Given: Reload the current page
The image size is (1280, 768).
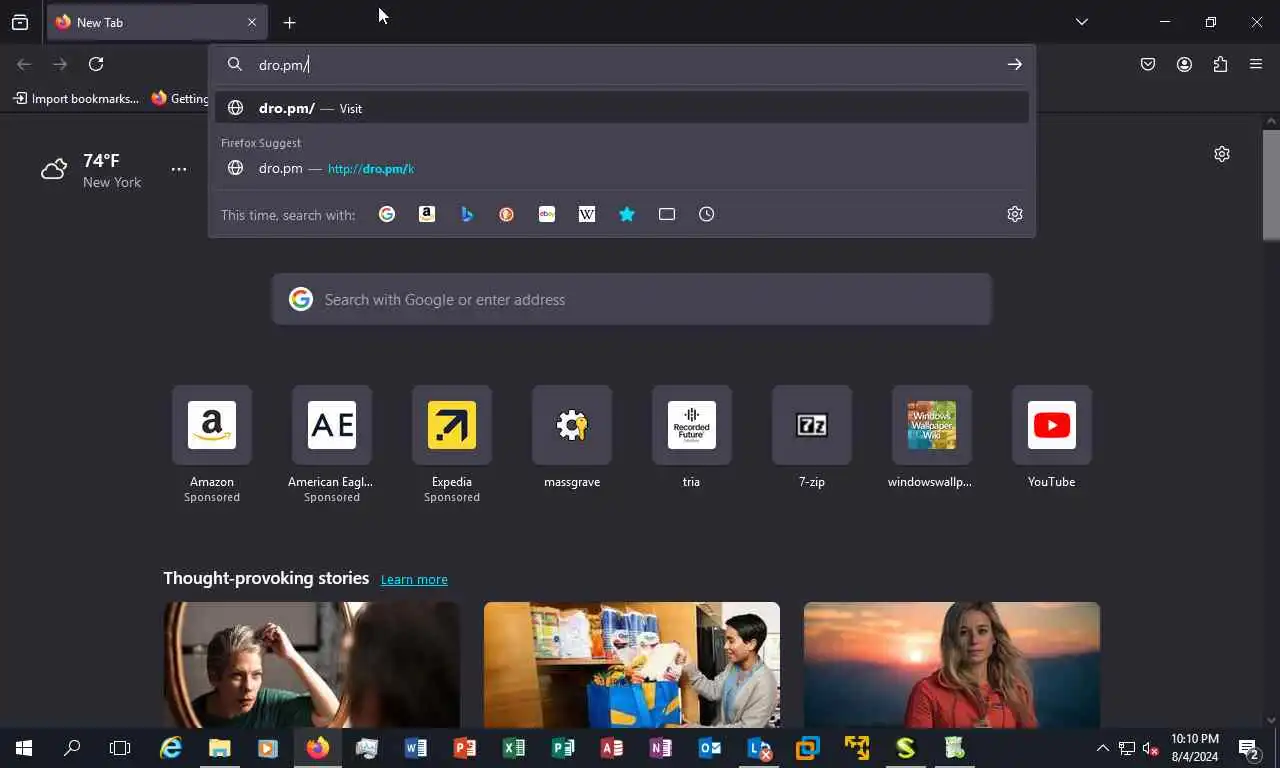Looking at the screenshot, I should 96,64.
